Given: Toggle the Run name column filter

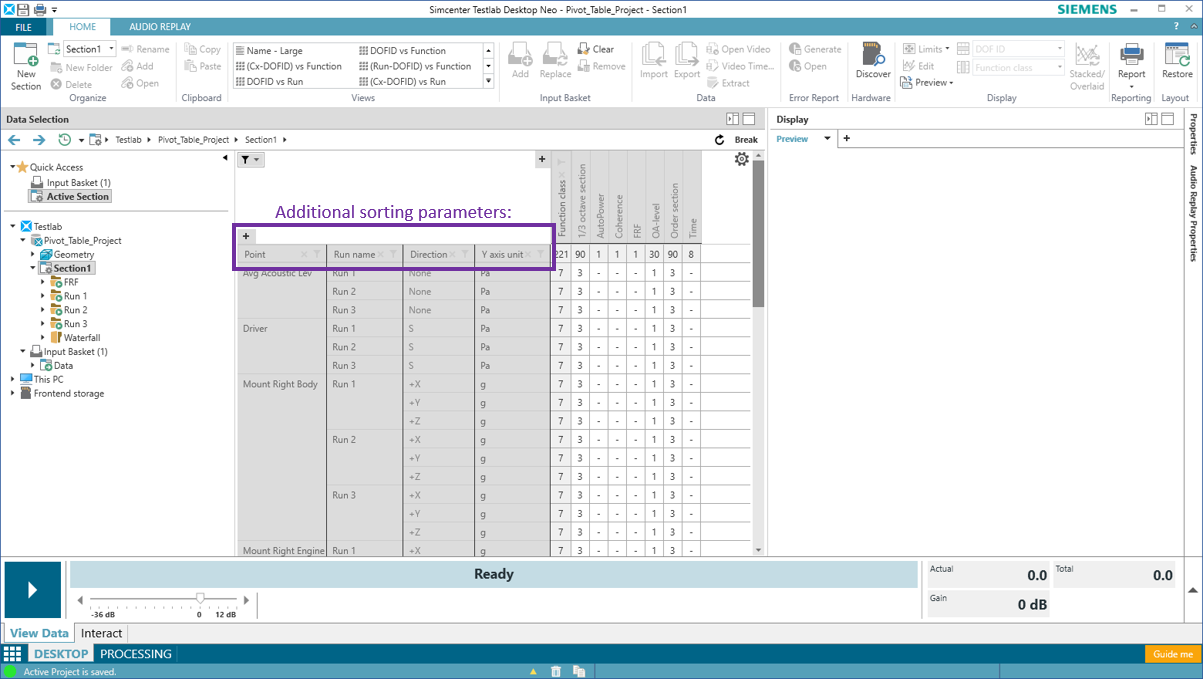Looking at the screenshot, I should point(393,255).
